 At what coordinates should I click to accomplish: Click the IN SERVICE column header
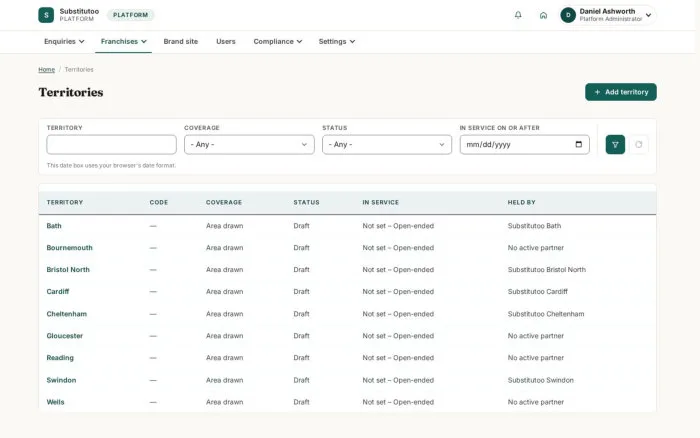coord(380,202)
